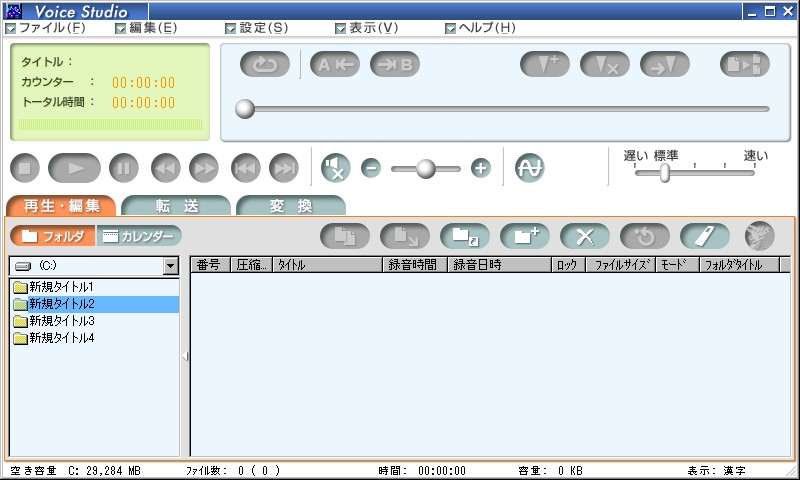Toggle the waveform noise-cut icon
The image size is (800, 480).
pyautogui.click(x=530, y=168)
